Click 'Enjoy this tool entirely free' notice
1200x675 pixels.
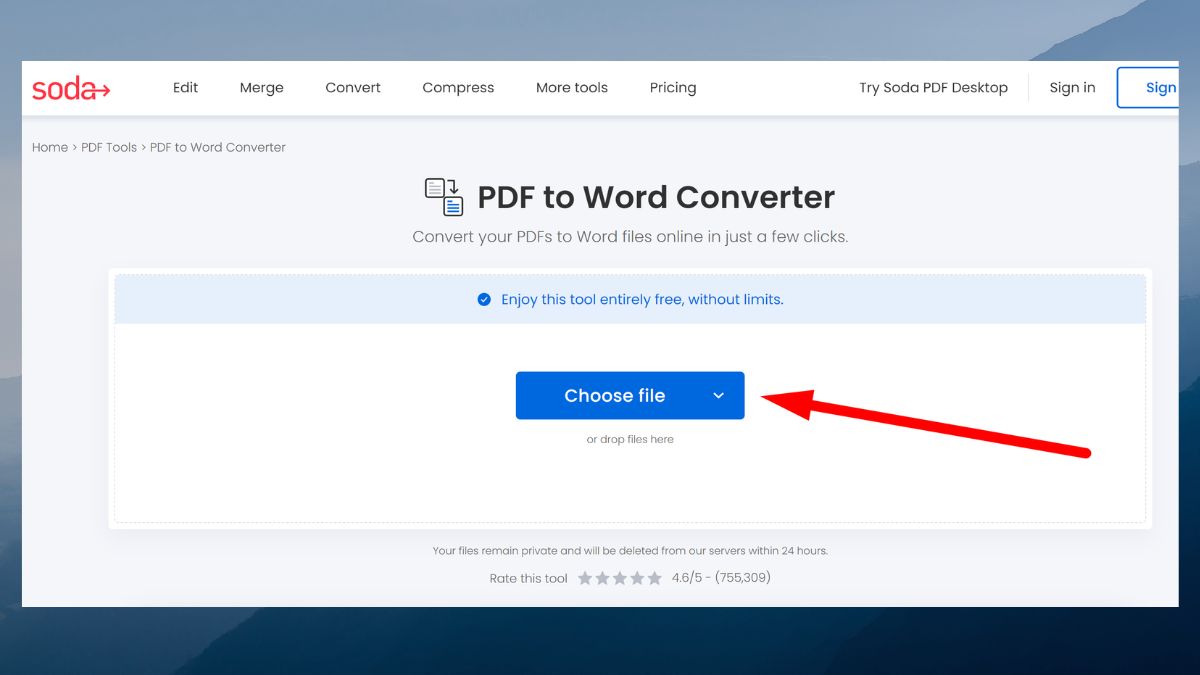point(642,299)
